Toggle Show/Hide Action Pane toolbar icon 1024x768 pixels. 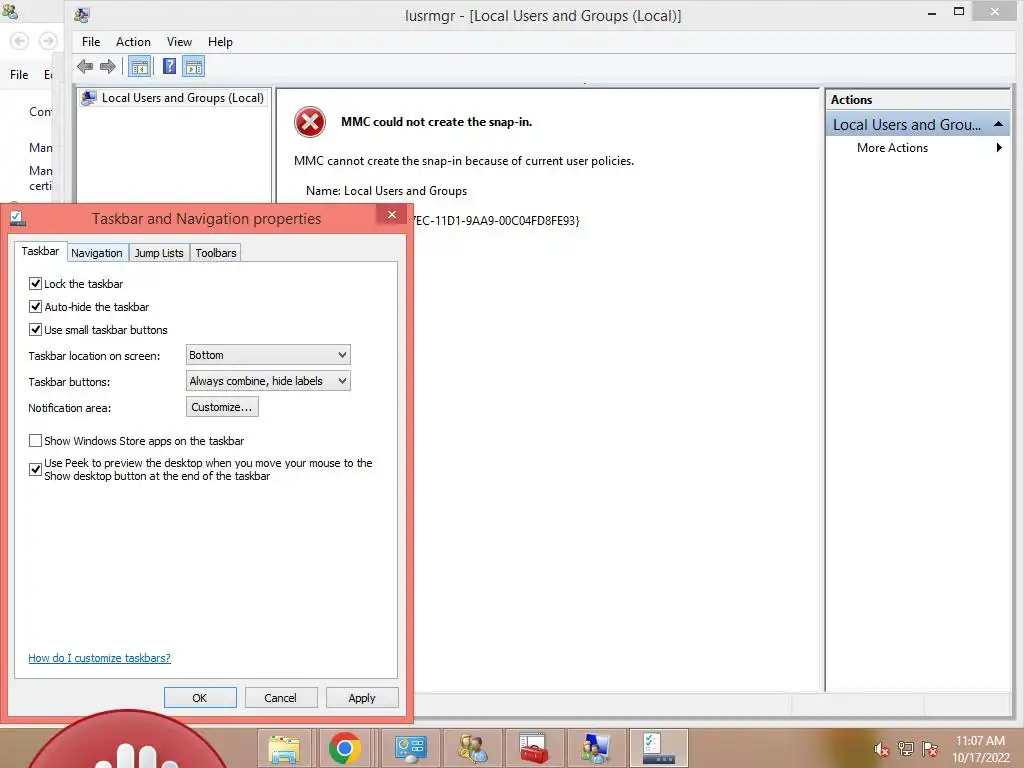coord(193,66)
